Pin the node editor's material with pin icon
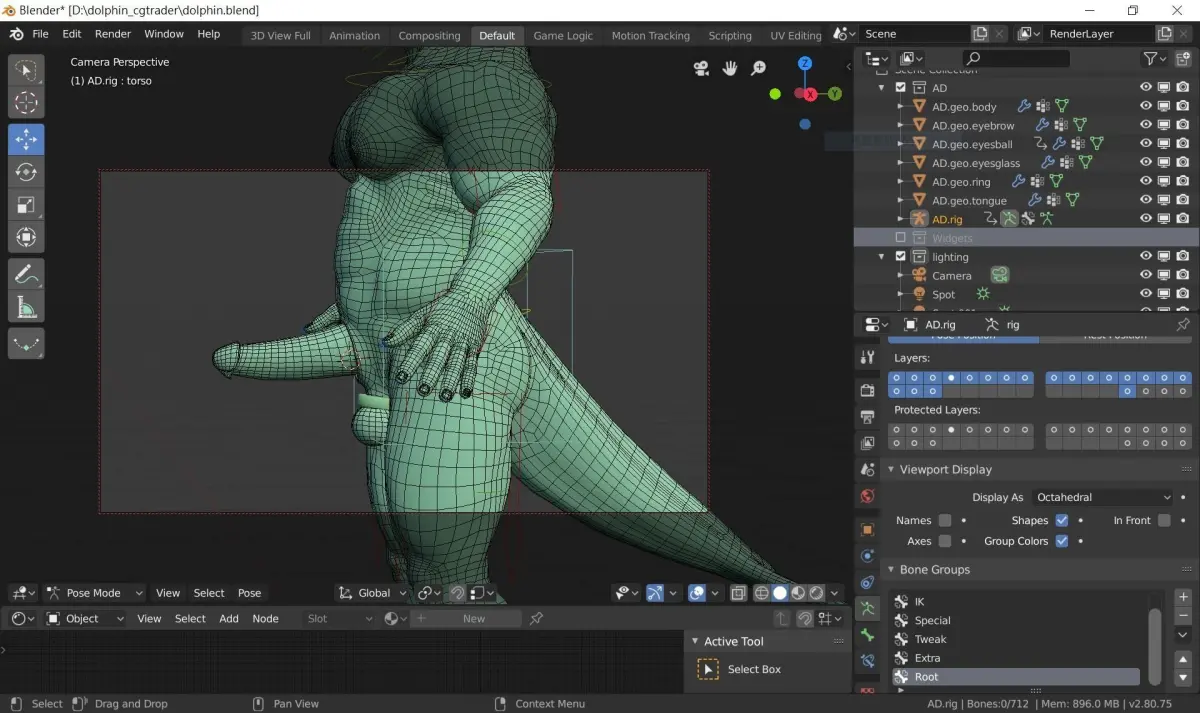 (x=536, y=618)
